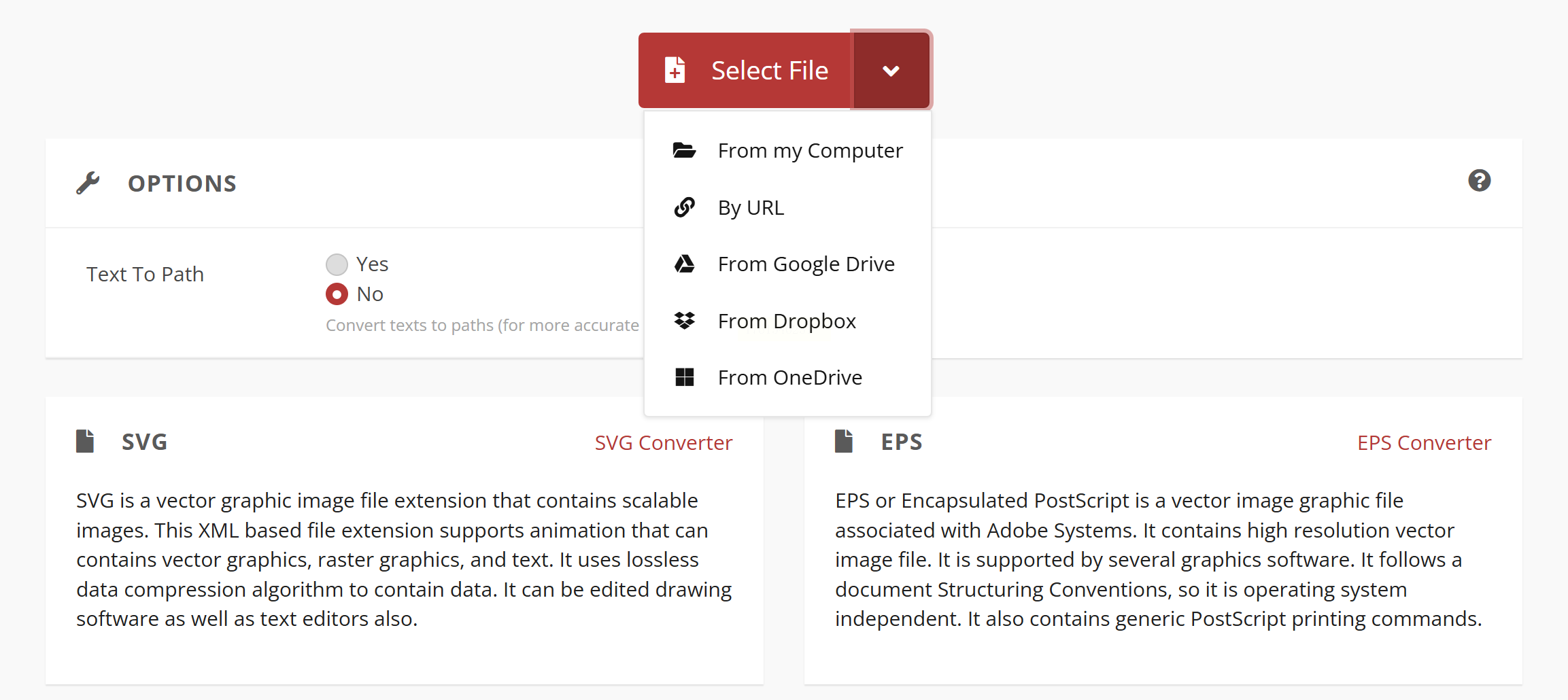Image resolution: width=1568 pixels, height=700 pixels.
Task: Open the SVG Converter link
Action: click(x=663, y=442)
